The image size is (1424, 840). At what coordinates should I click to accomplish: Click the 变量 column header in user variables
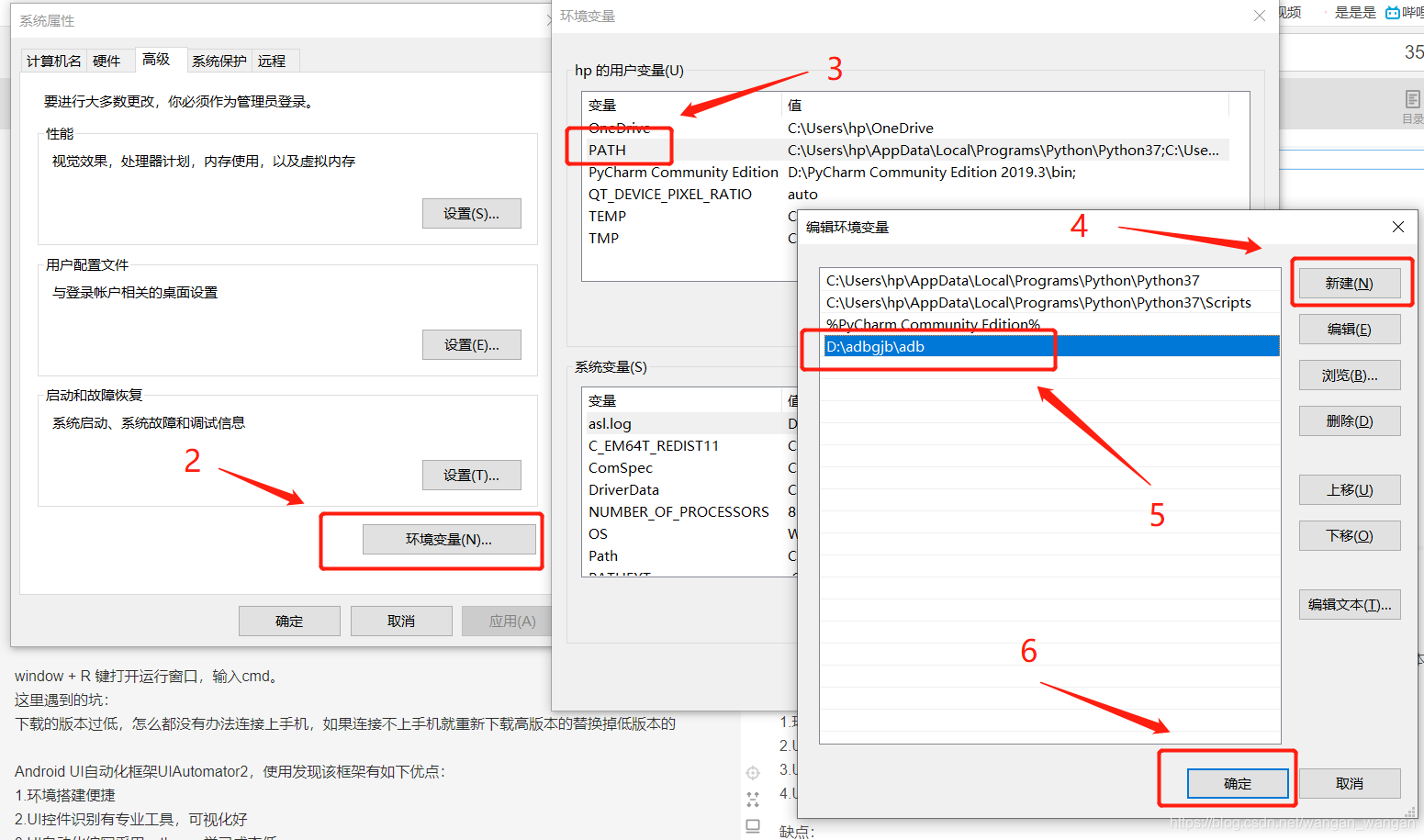(x=681, y=105)
